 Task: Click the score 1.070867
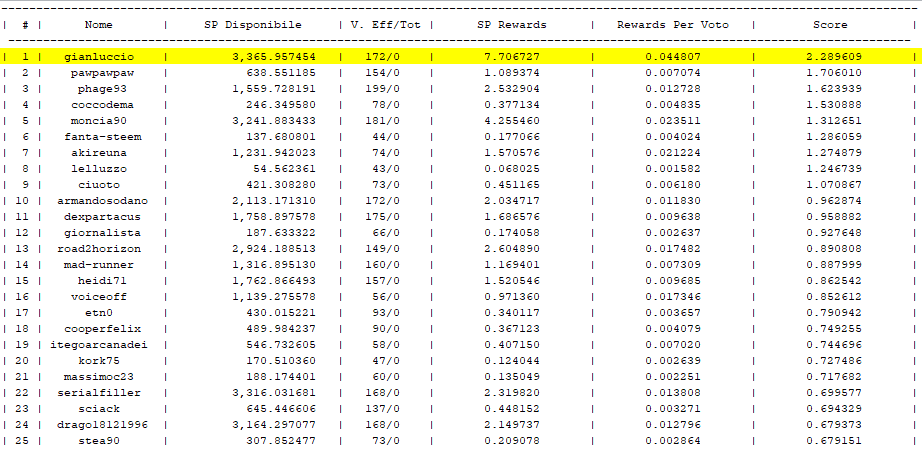(x=834, y=185)
